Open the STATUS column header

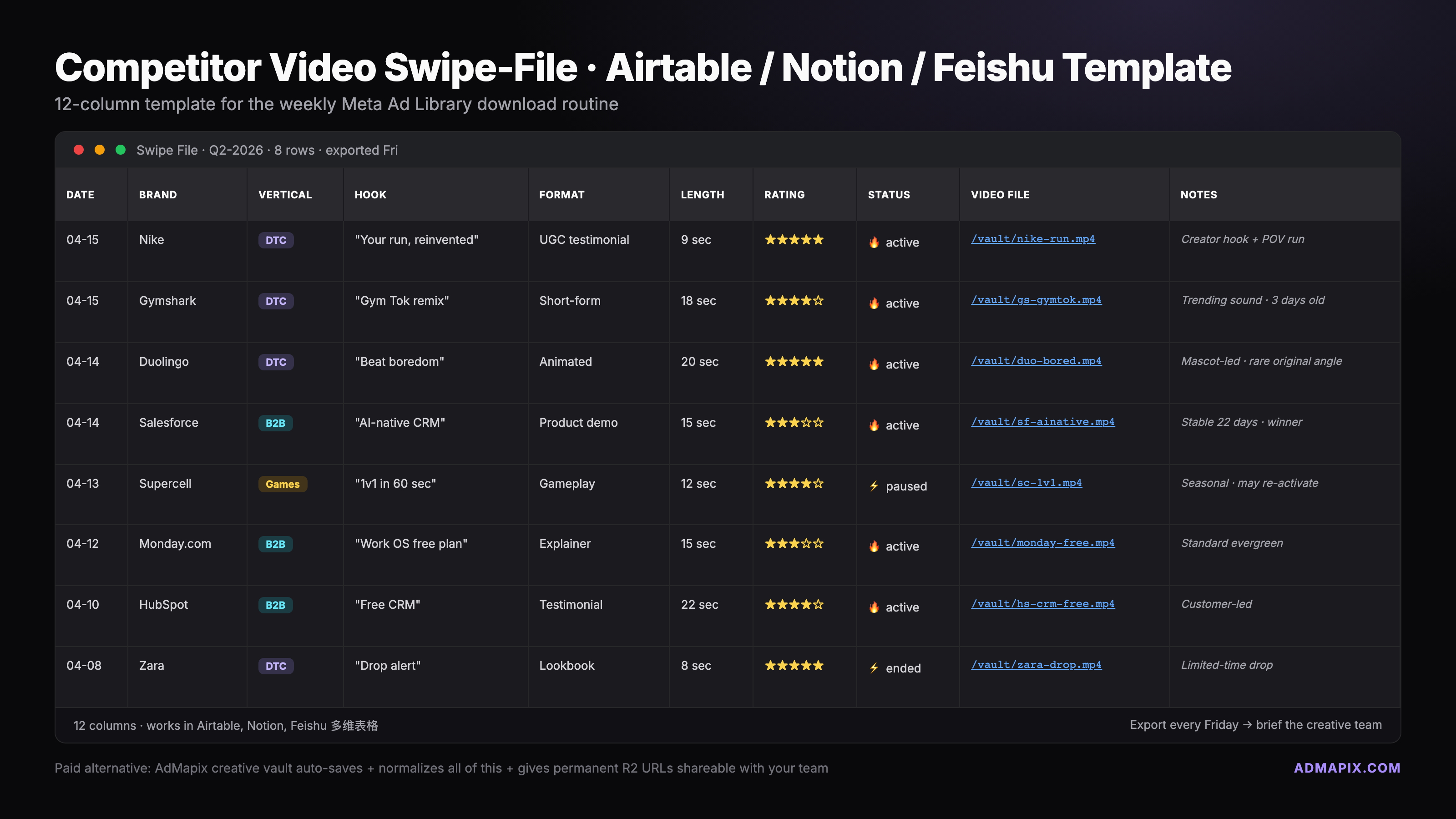888,194
